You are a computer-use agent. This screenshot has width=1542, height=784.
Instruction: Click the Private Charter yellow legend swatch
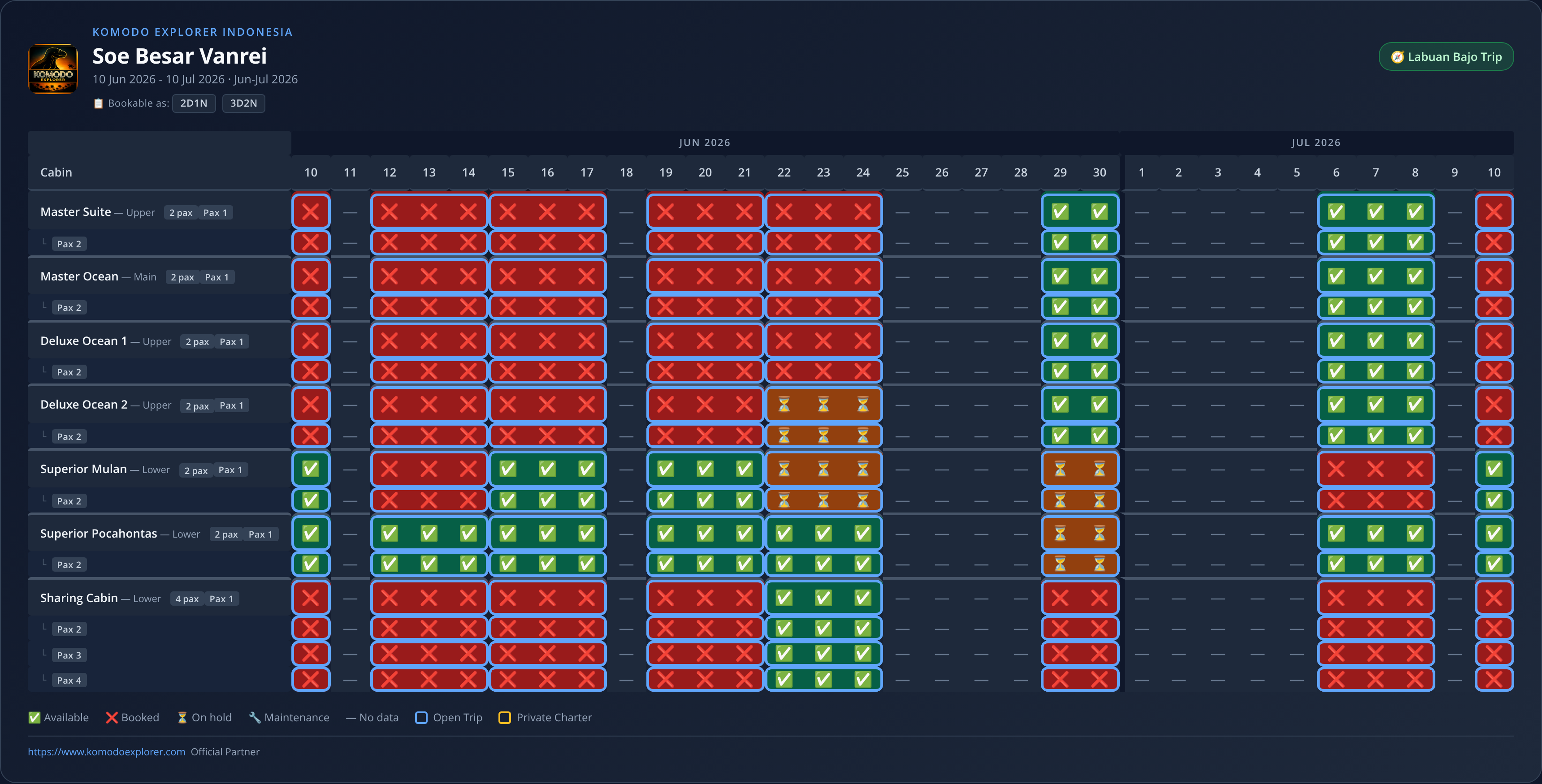click(x=505, y=718)
